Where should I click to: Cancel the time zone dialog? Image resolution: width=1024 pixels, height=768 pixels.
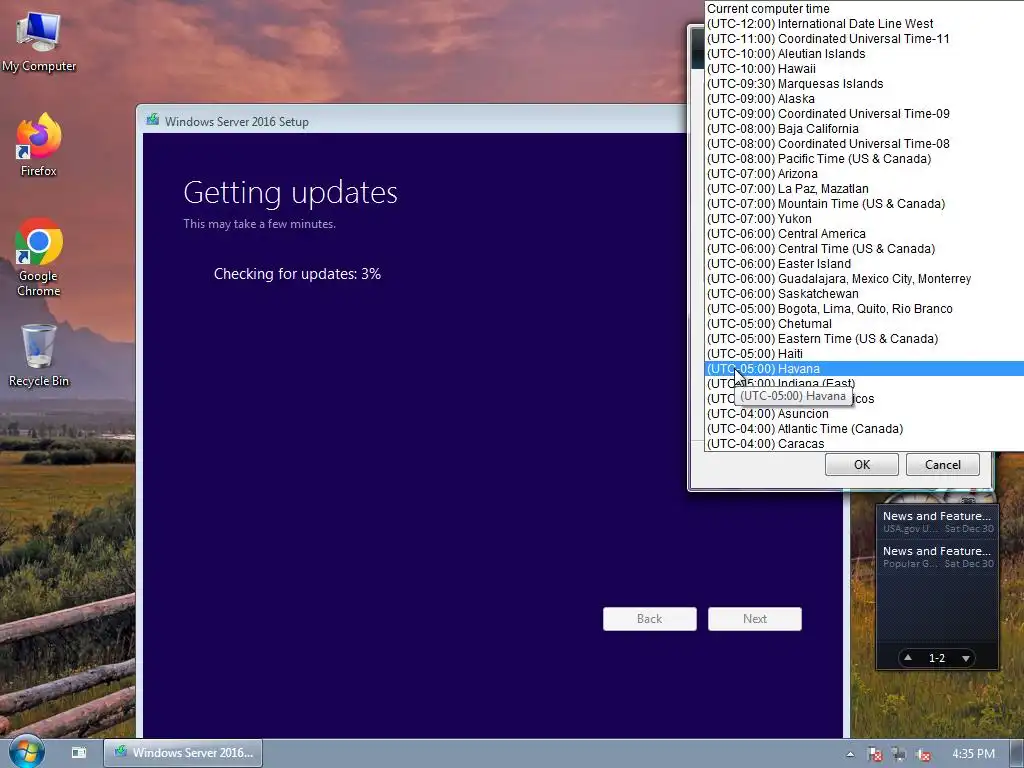[942, 464]
